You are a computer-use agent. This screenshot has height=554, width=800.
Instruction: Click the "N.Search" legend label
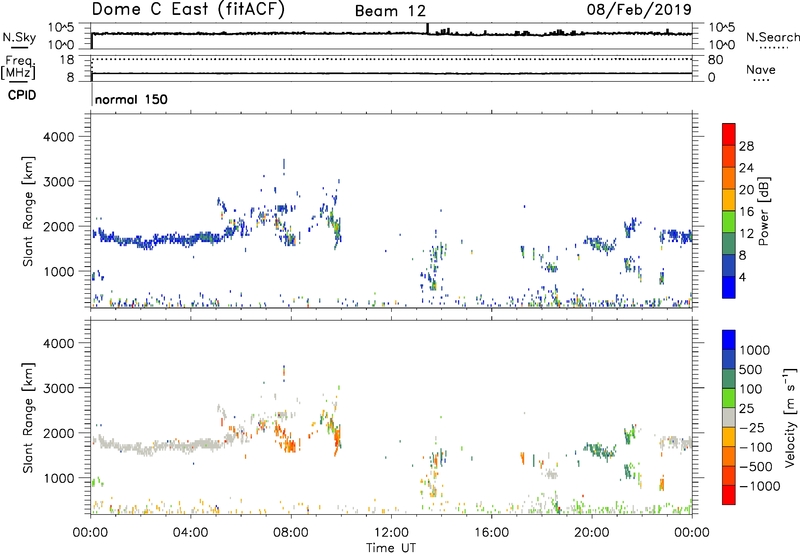(772, 37)
